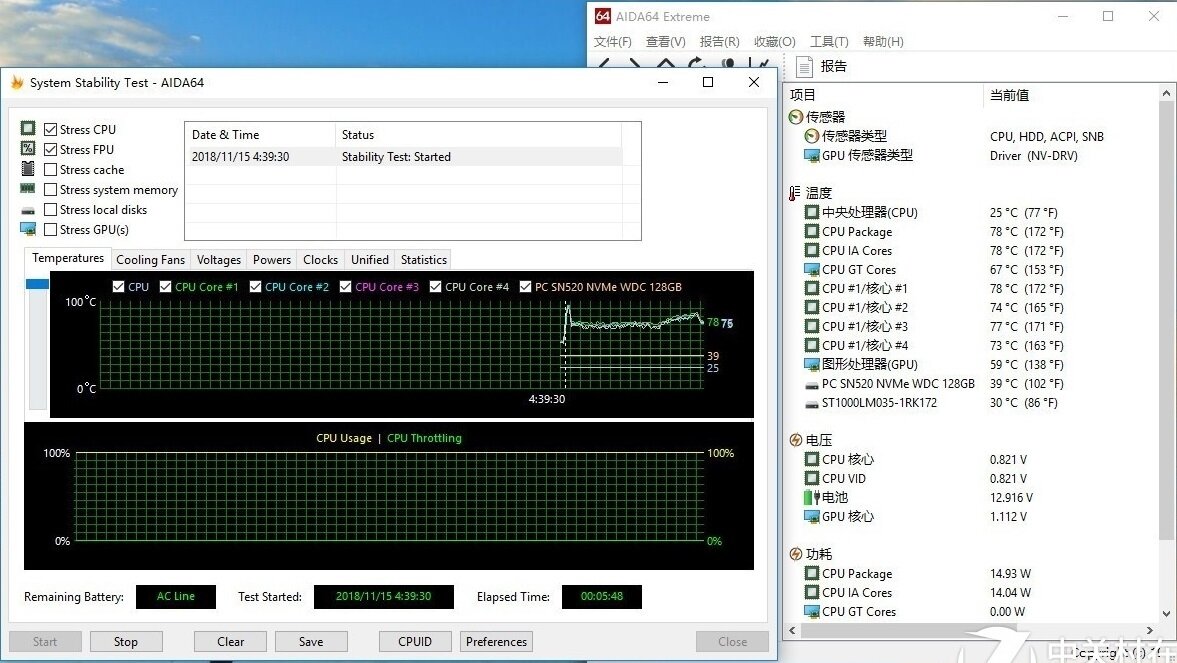The width and height of the screenshot is (1177, 663).
Task: Click the CPU GT Cores temperature icon
Action: tap(811, 270)
